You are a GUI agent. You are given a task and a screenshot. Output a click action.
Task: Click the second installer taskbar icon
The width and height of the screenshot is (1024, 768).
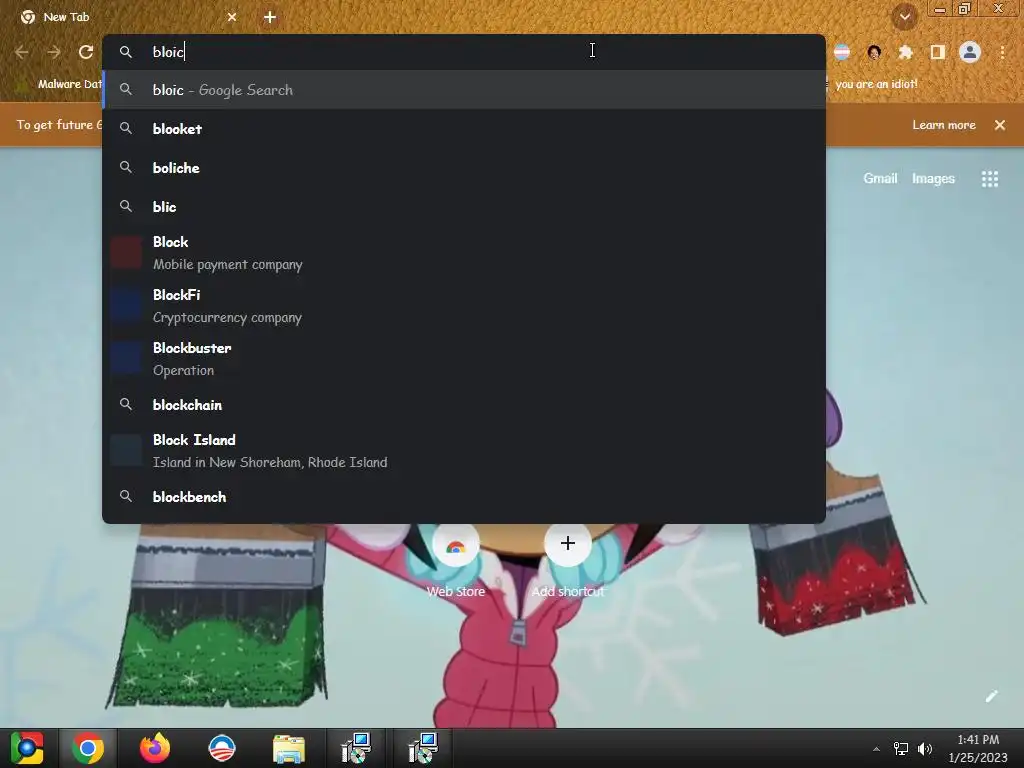423,748
